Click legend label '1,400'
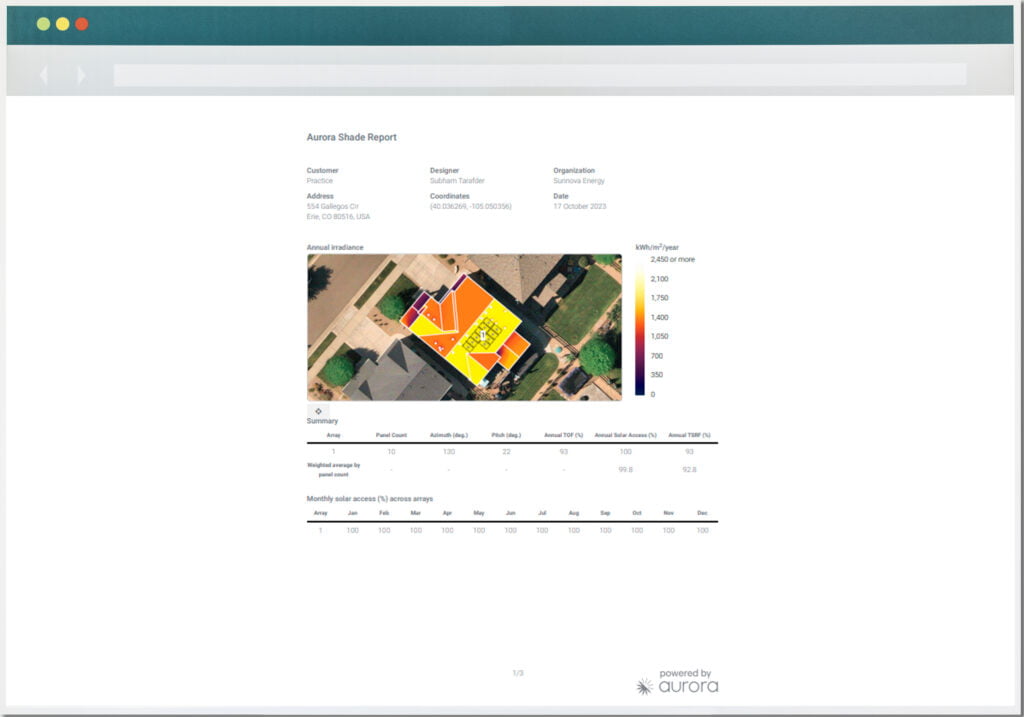 660,317
